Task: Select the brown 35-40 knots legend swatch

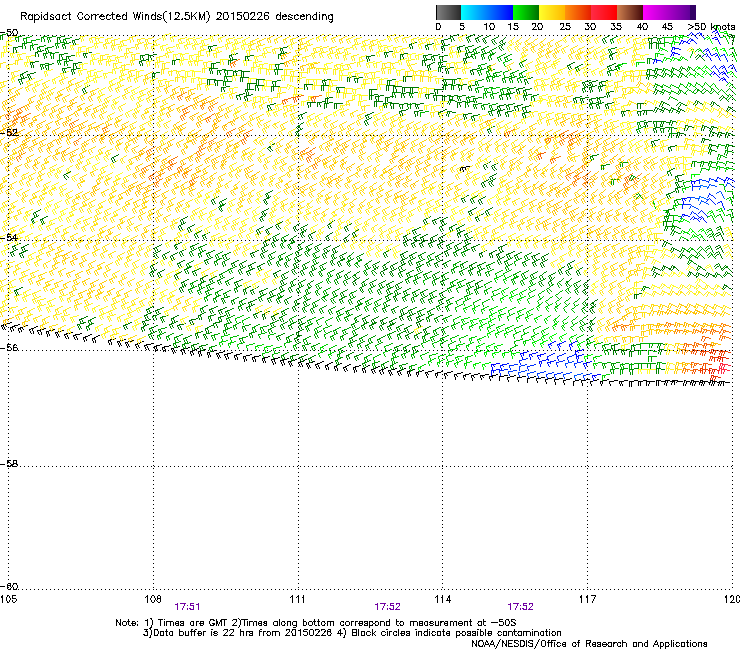Action: (x=630, y=12)
